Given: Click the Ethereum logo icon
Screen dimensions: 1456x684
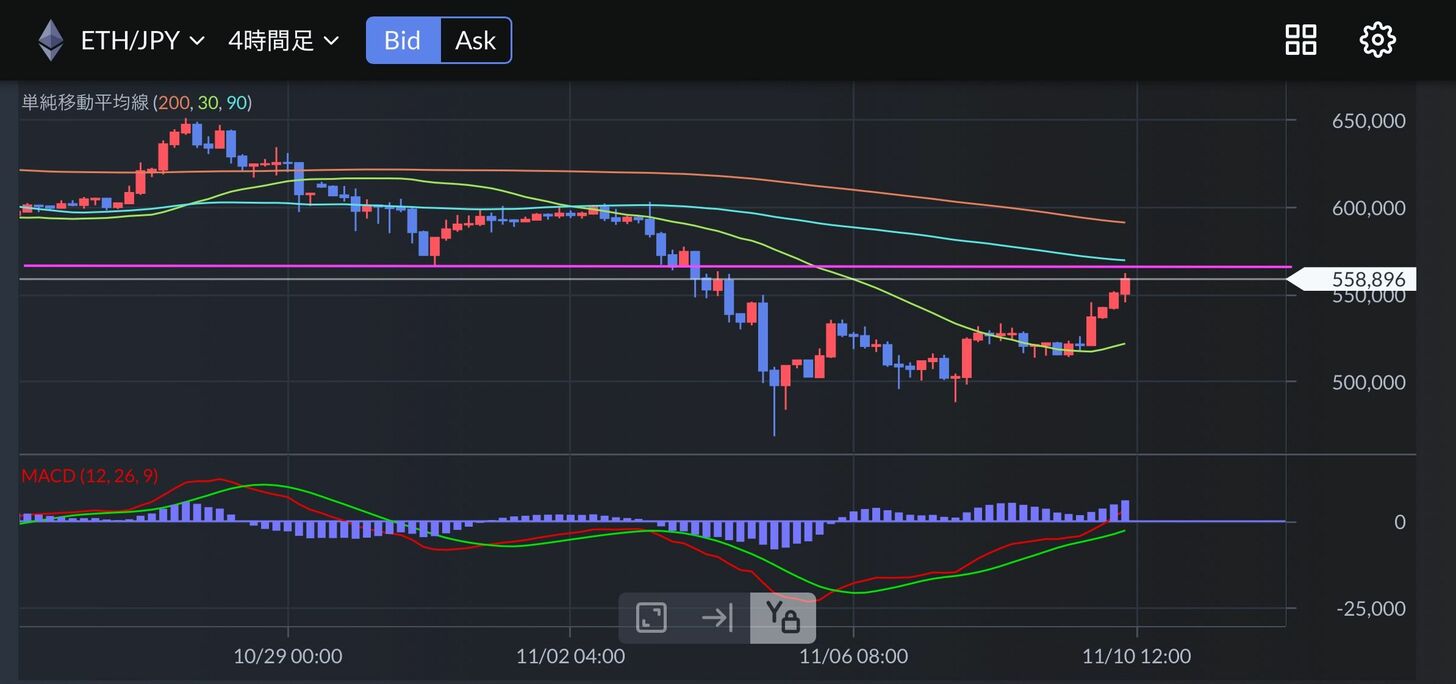Looking at the screenshot, I should [50, 41].
